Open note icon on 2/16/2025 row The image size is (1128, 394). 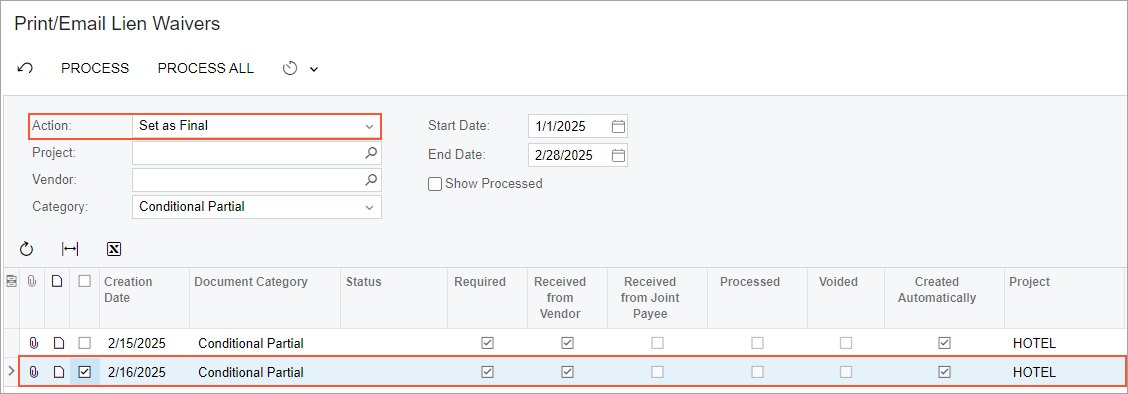point(59,372)
